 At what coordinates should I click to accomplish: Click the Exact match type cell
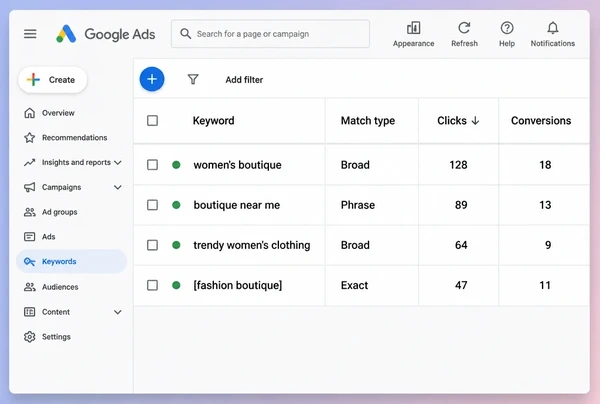[x=354, y=285]
